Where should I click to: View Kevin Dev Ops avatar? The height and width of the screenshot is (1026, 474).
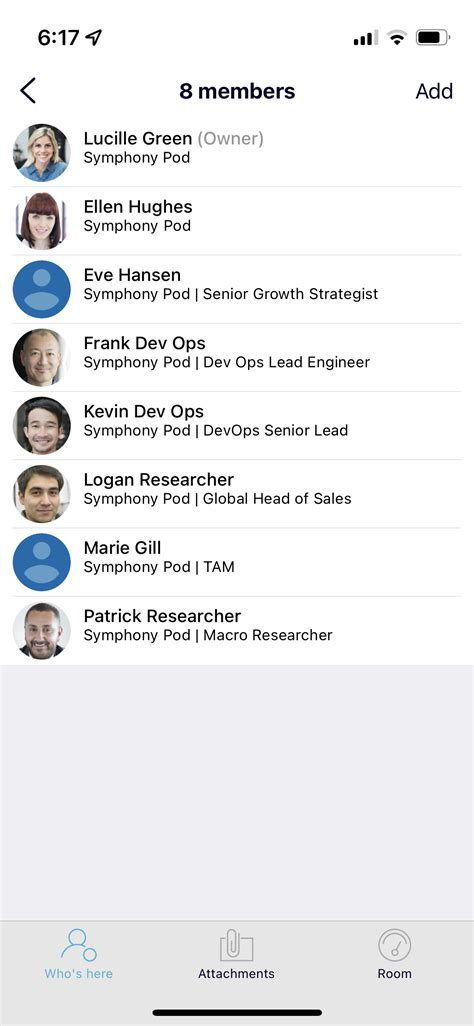click(x=42, y=425)
